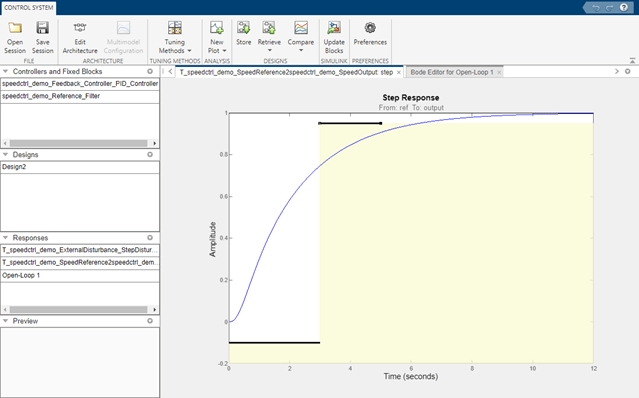The height and width of the screenshot is (398, 639).
Task: Open Edit Architecture tool
Action: point(80,37)
